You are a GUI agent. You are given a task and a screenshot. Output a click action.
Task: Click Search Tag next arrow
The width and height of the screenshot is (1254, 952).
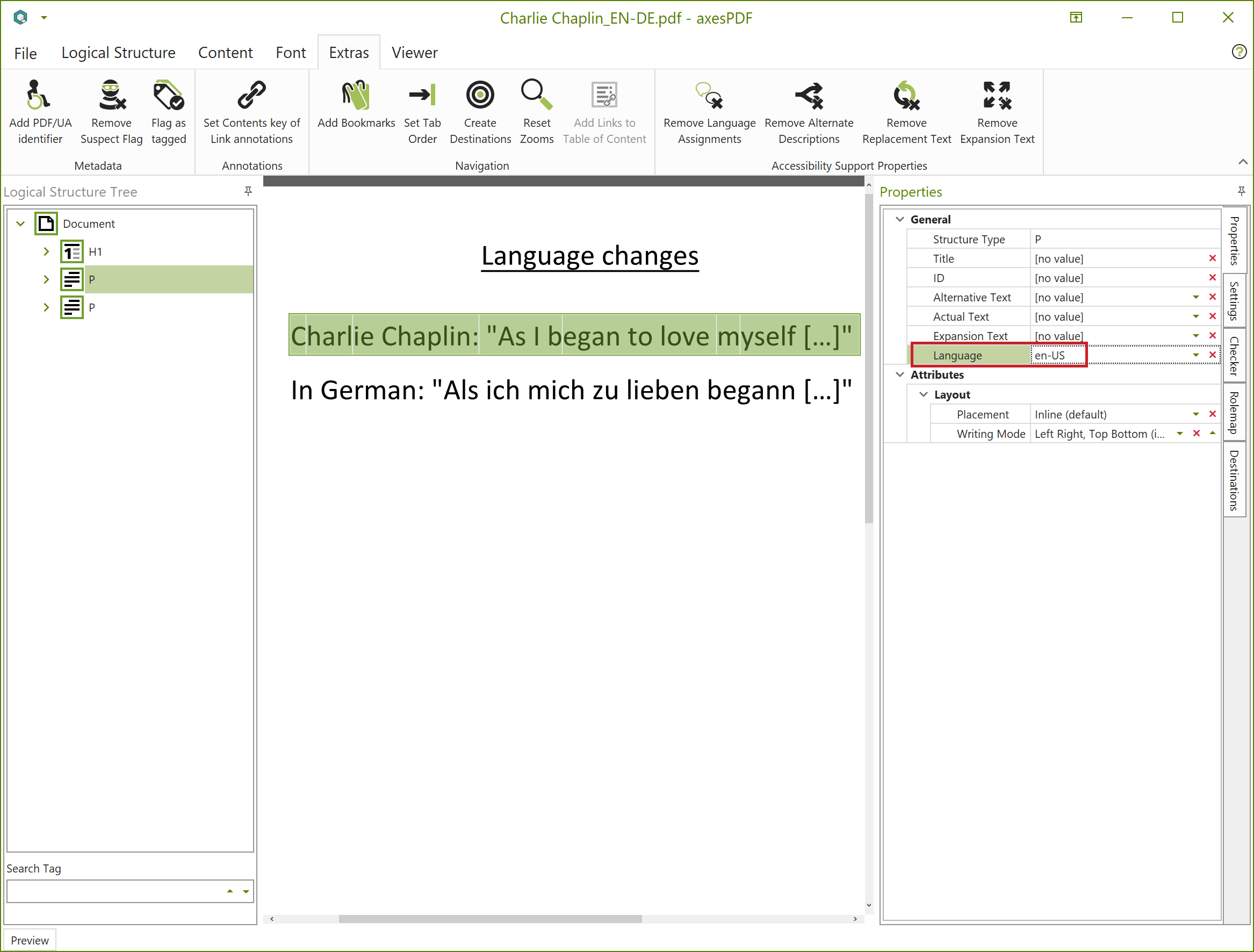click(x=246, y=891)
